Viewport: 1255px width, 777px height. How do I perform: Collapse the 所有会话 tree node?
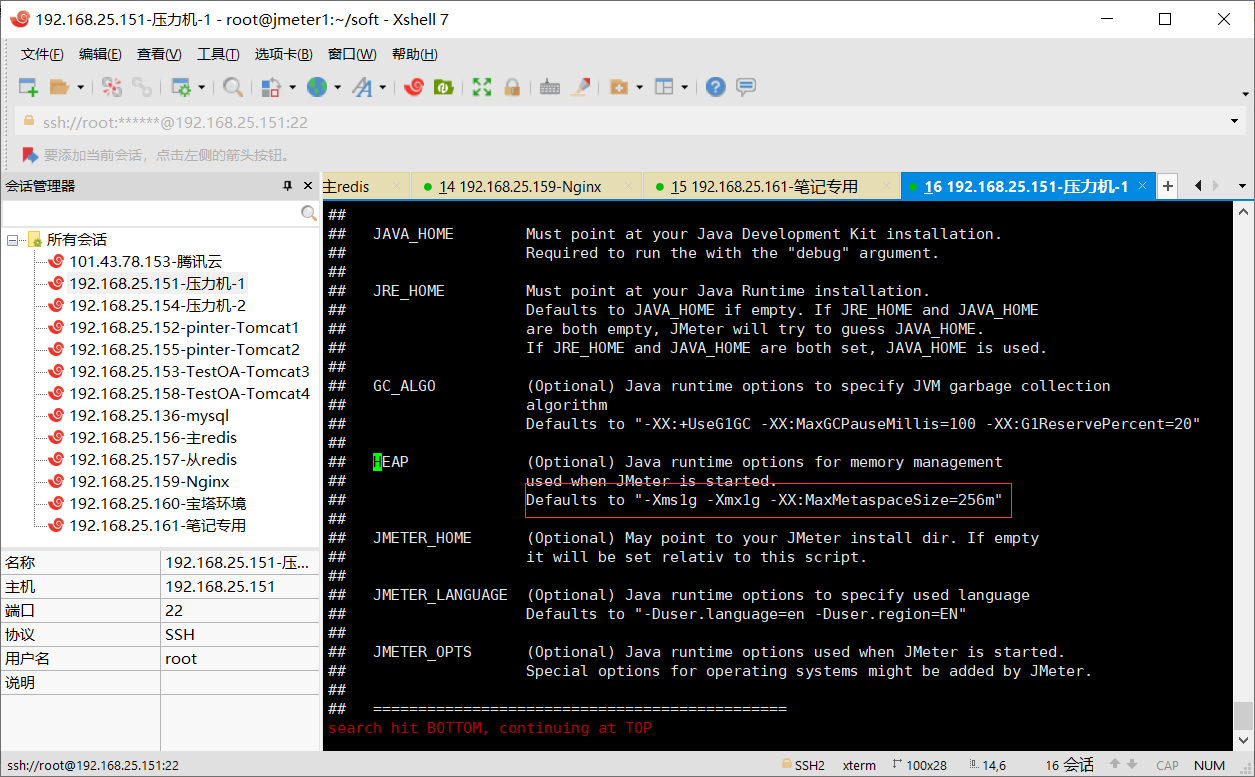pyautogui.click(x=12, y=240)
